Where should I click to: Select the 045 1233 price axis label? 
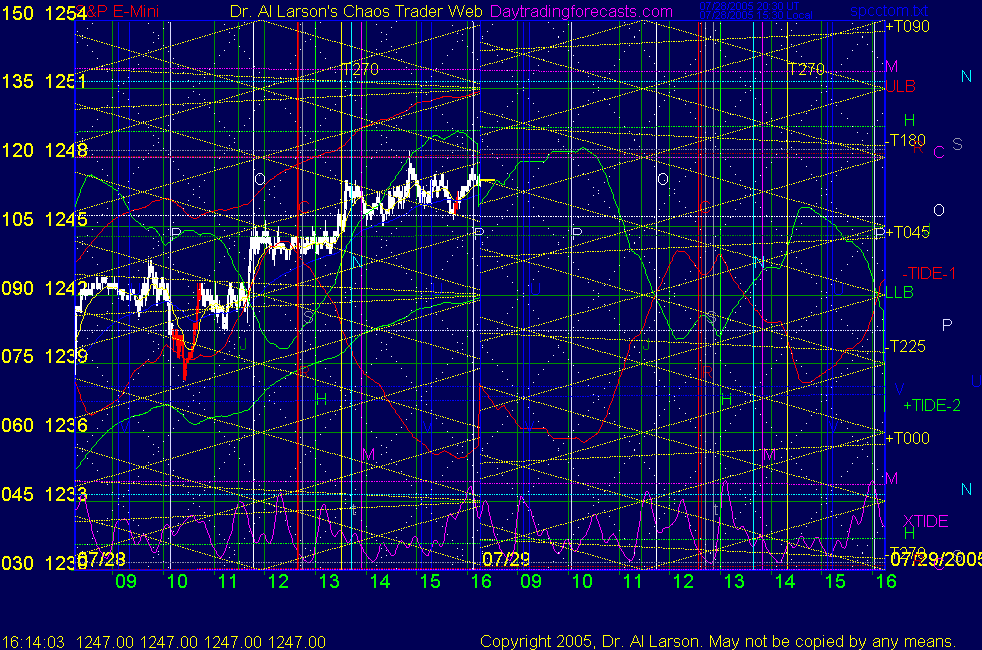pos(44,494)
